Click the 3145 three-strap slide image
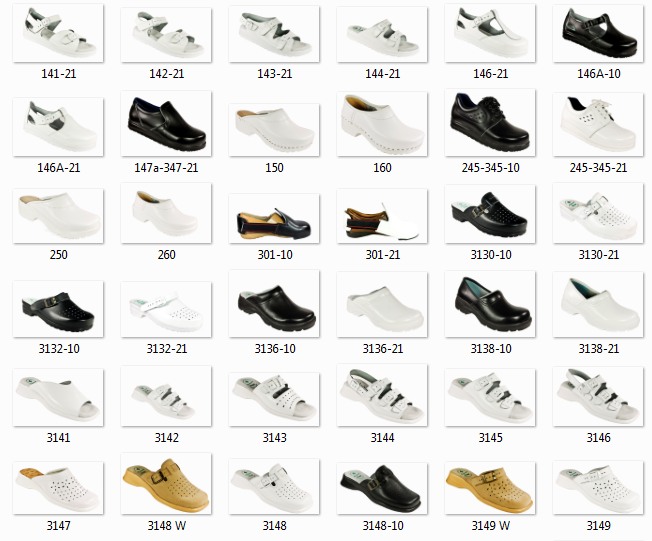The width and height of the screenshot is (652, 541). (x=490, y=398)
